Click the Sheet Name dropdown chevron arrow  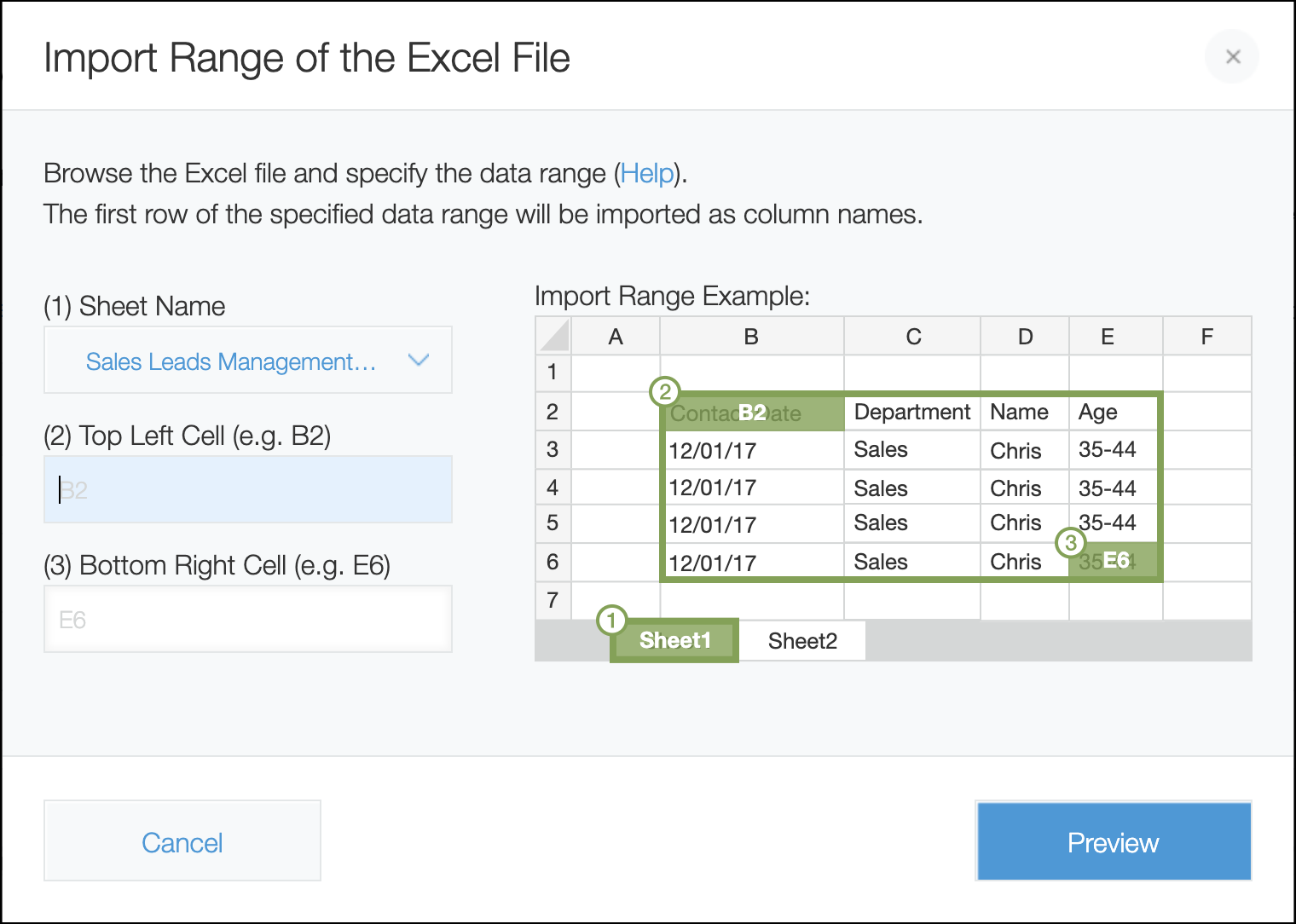click(x=418, y=361)
